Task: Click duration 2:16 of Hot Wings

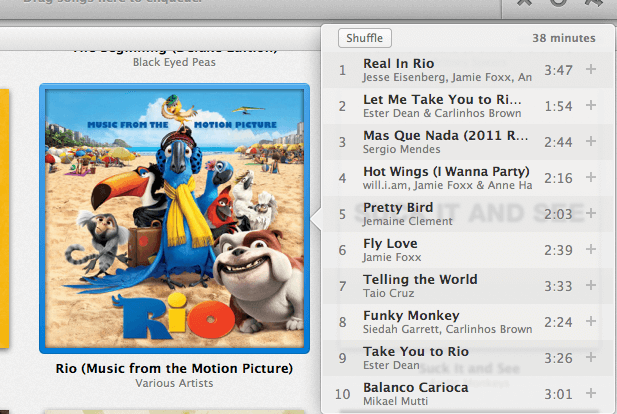Action: point(558,178)
